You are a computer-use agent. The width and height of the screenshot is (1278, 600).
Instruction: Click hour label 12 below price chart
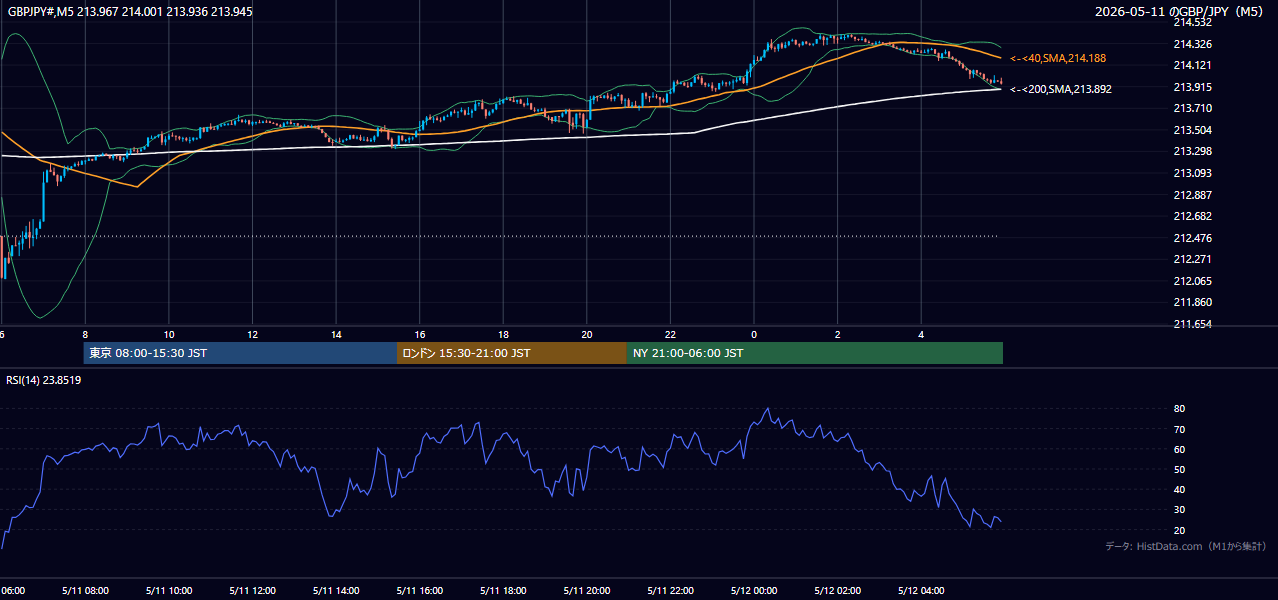(253, 334)
